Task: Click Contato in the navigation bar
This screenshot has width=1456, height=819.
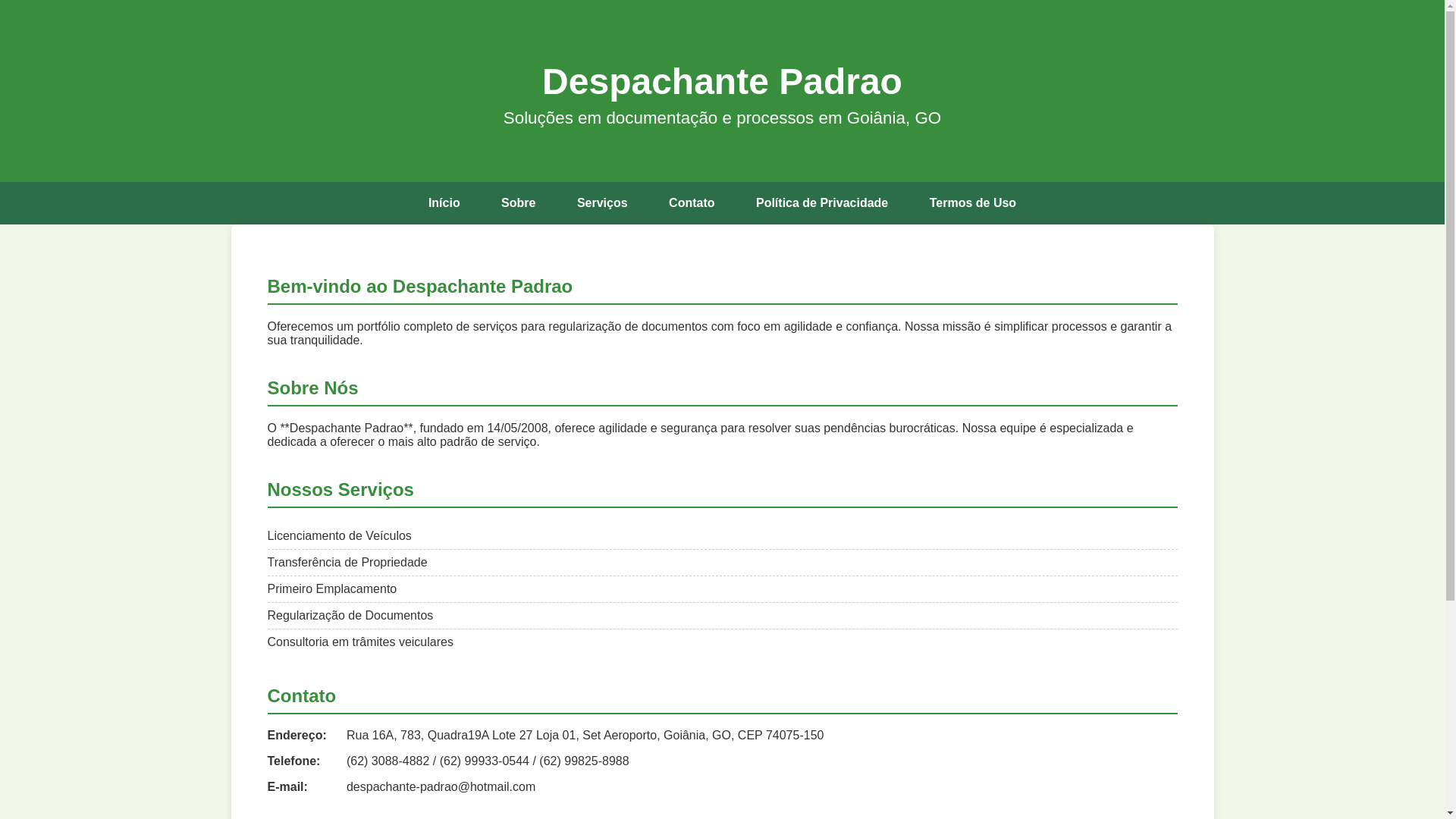Action: pyautogui.click(x=692, y=203)
